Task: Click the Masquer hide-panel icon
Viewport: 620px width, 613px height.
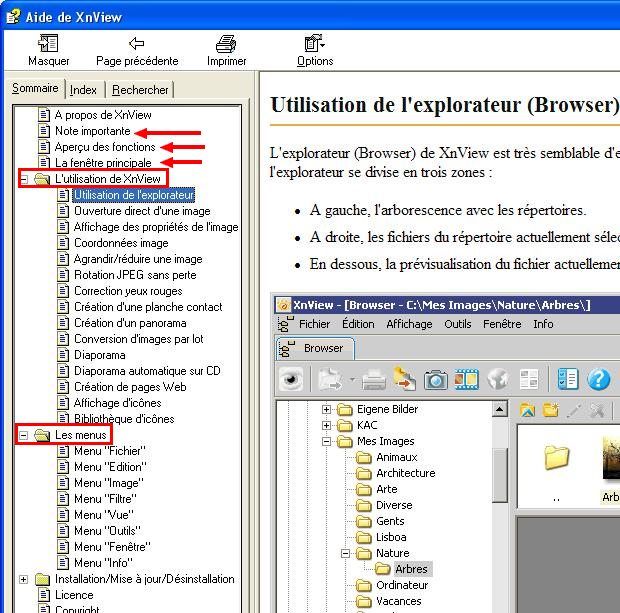Action: click(48, 44)
